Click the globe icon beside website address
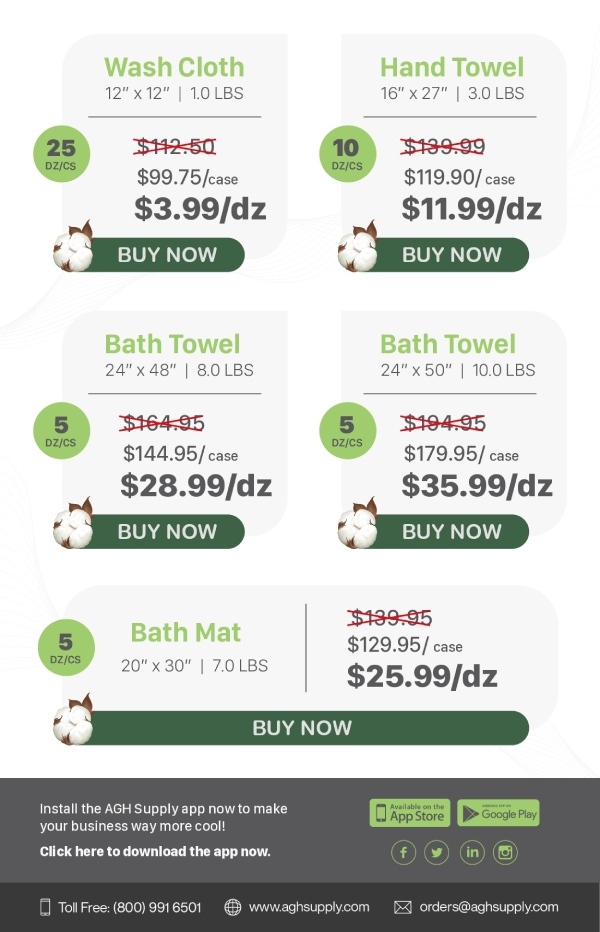The height and width of the screenshot is (932, 600). [x=233, y=907]
